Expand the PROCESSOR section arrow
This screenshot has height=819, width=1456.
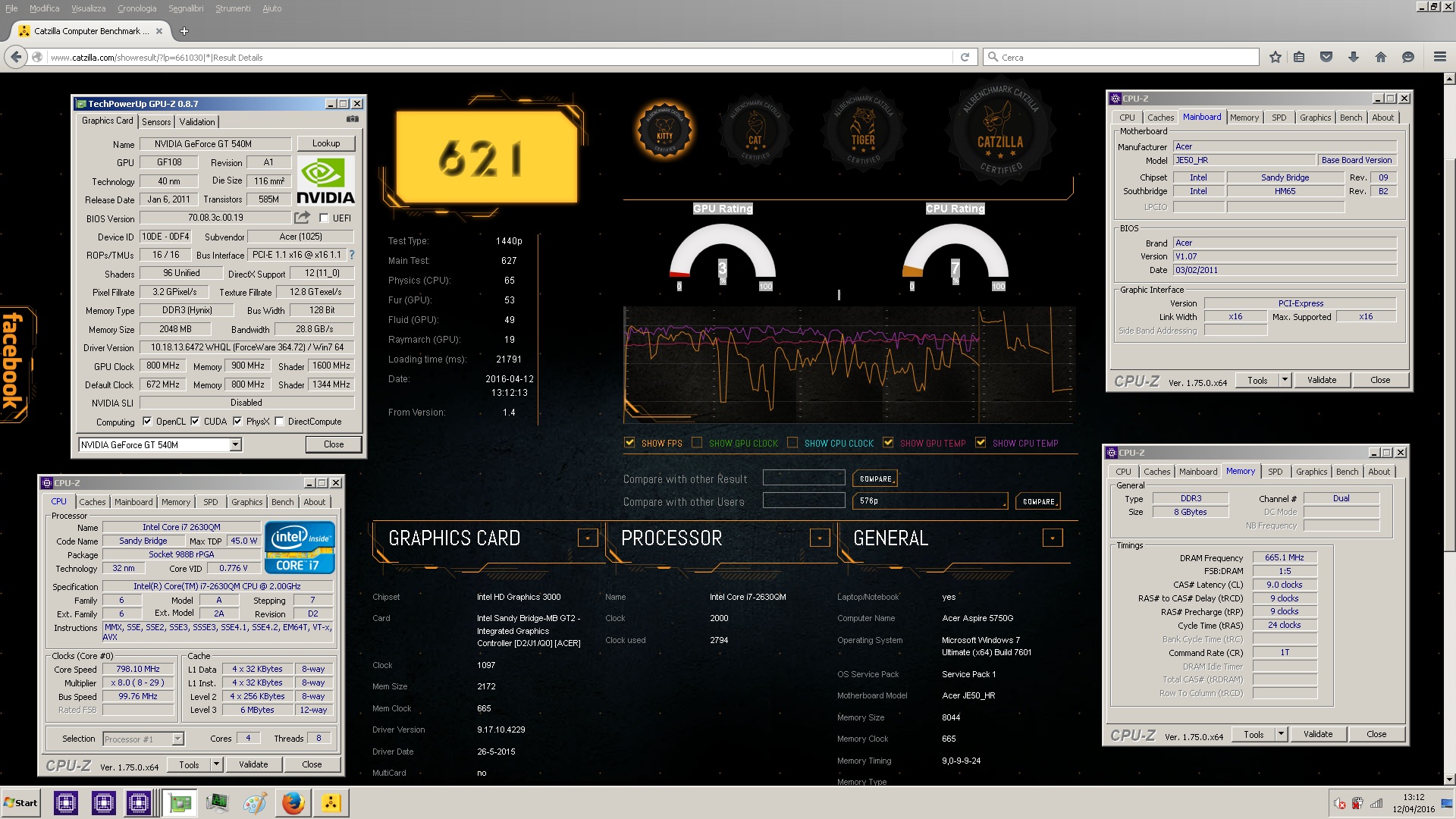820,538
